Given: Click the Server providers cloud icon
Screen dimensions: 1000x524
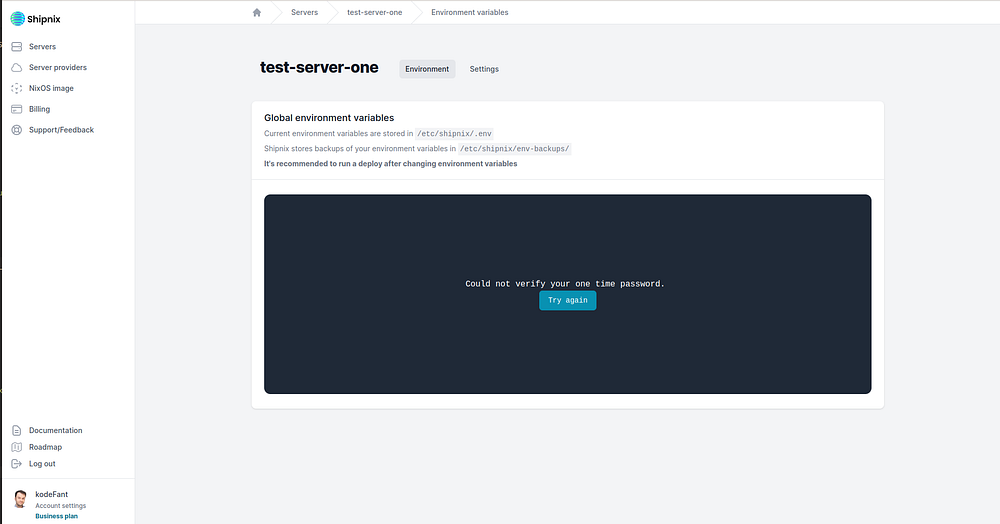Looking at the screenshot, I should pos(17,68).
